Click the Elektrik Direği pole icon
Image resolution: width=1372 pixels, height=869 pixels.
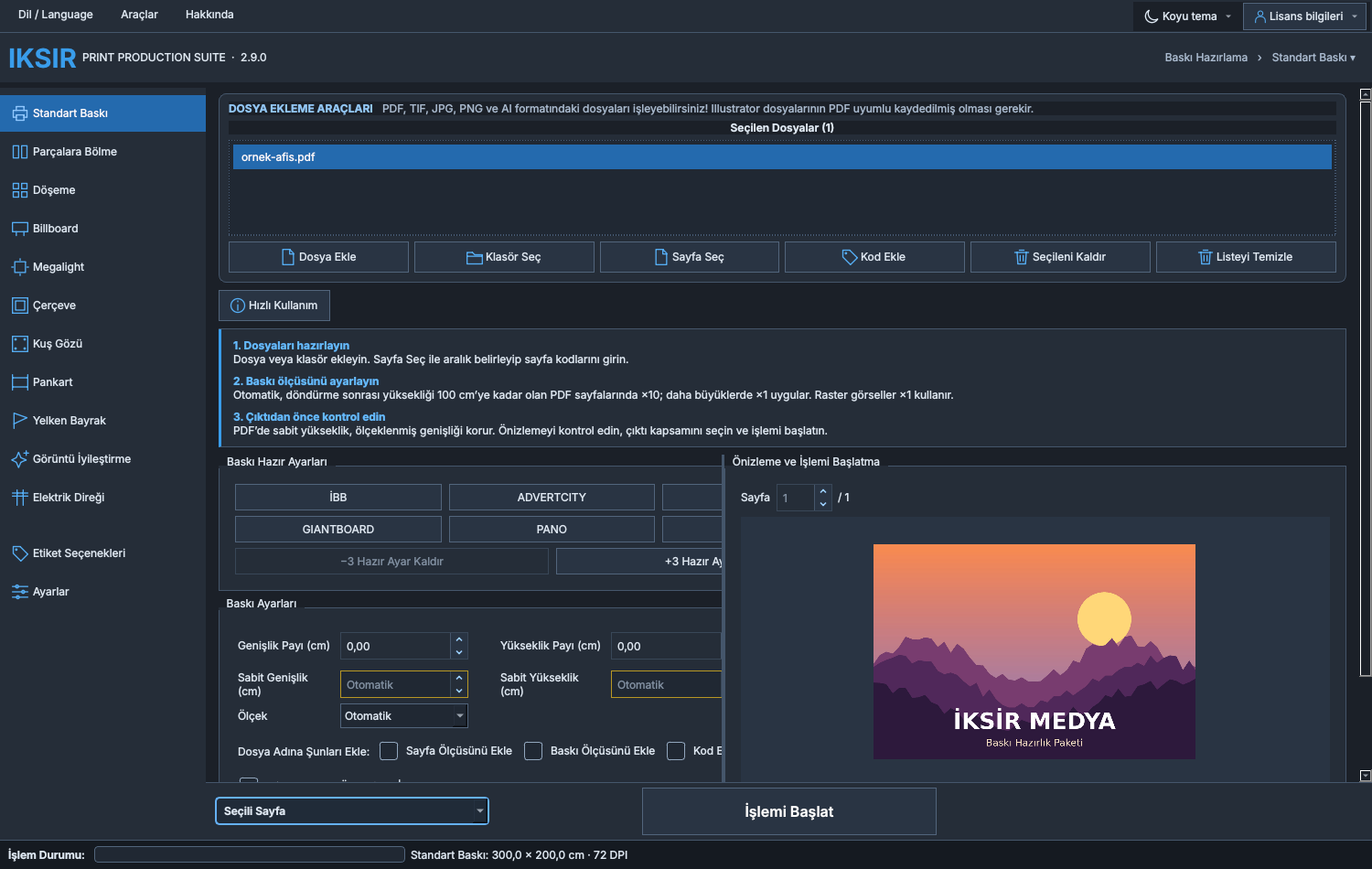tap(19, 498)
